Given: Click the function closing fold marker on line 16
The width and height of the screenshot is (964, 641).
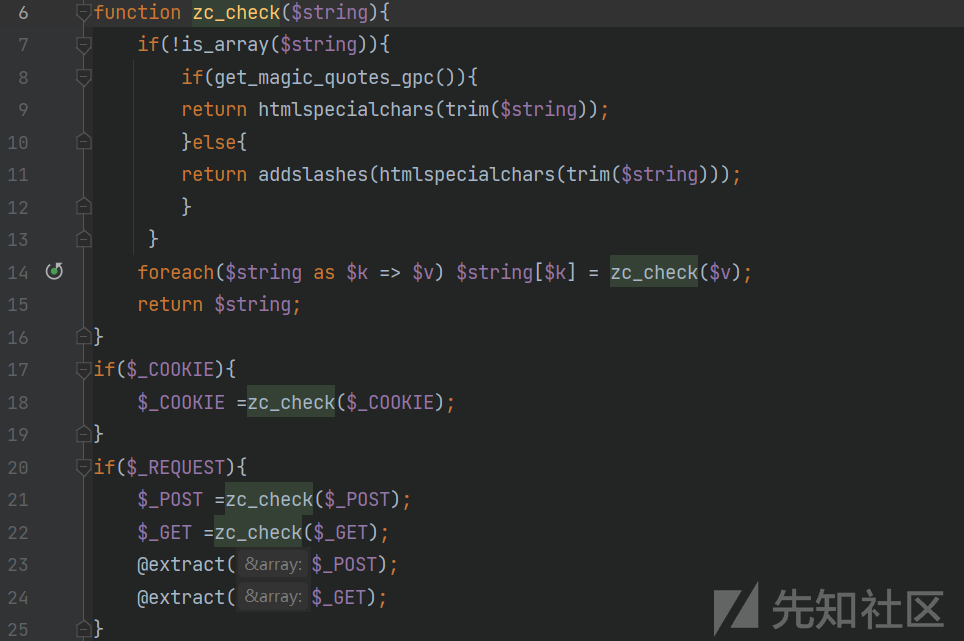Looking at the screenshot, I should pyautogui.click(x=84, y=337).
